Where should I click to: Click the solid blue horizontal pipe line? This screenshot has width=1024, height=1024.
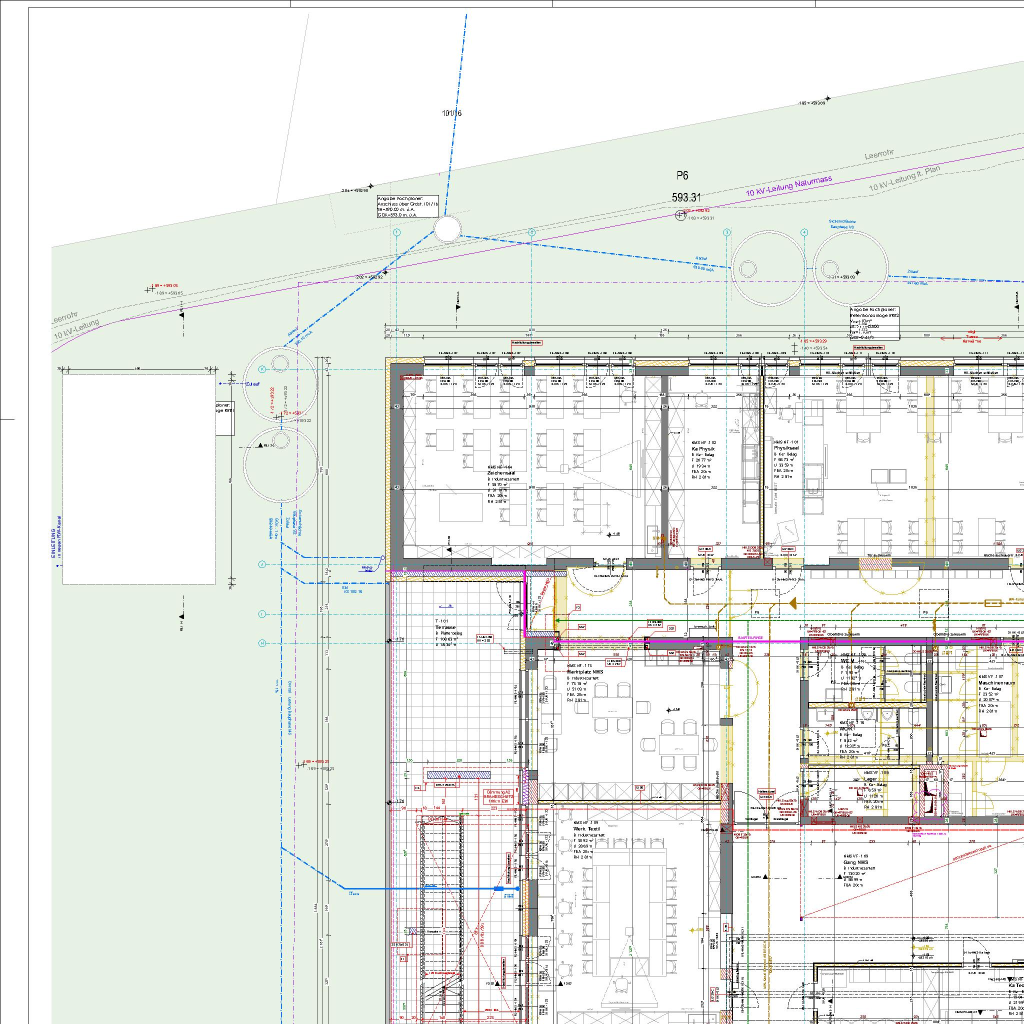[430, 888]
